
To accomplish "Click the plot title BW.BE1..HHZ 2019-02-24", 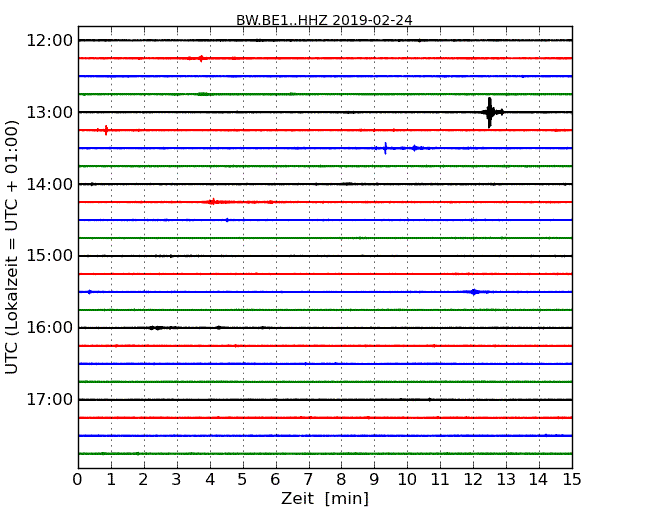I will 324,20.
